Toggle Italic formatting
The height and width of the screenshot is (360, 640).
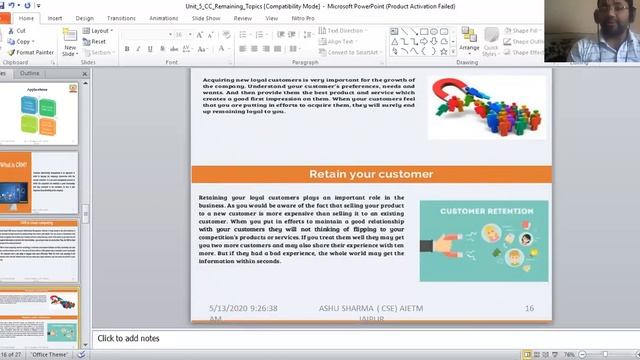click(138, 49)
